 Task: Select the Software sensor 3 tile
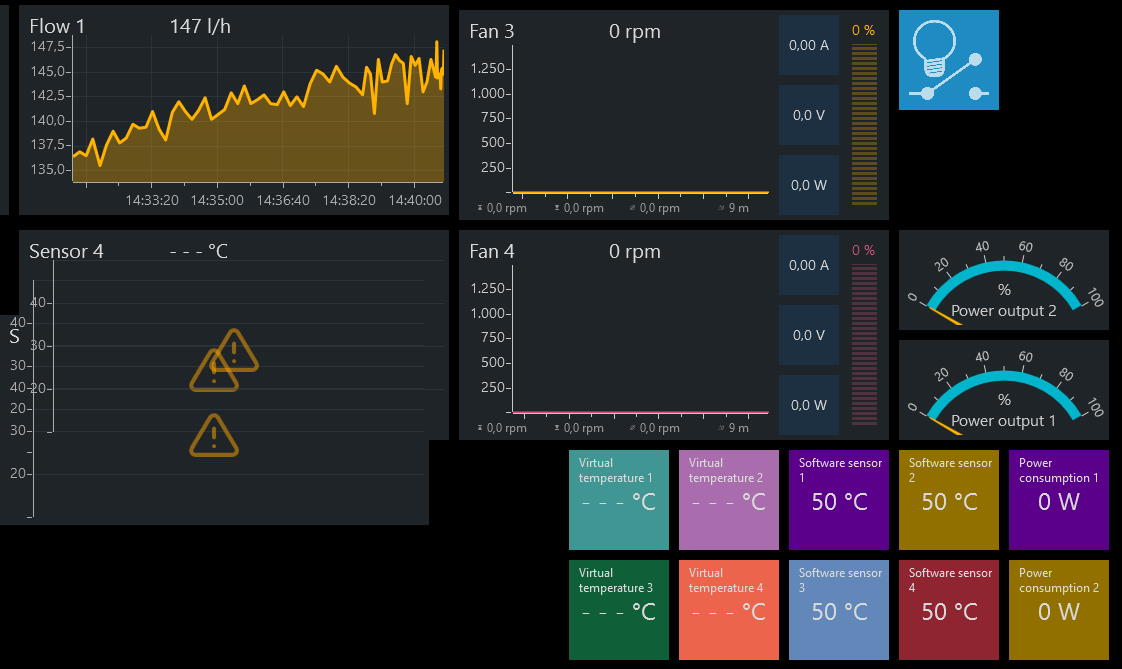tap(839, 610)
